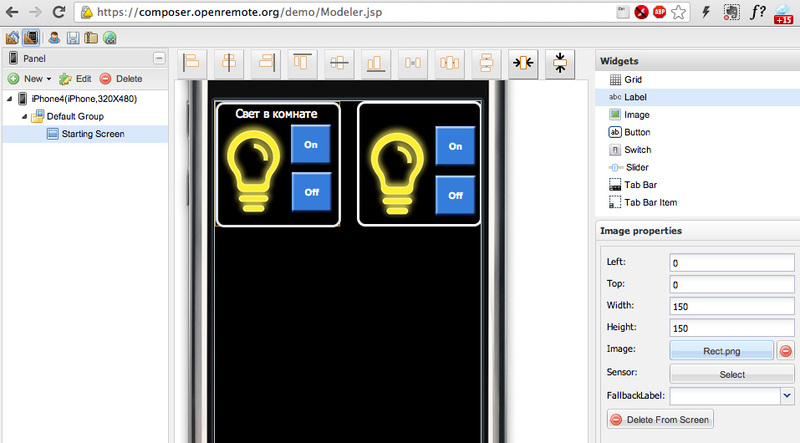The width and height of the screenshot is (800, 443).
Task: Open the UI Designer toolbar icon
Action: 31,38
